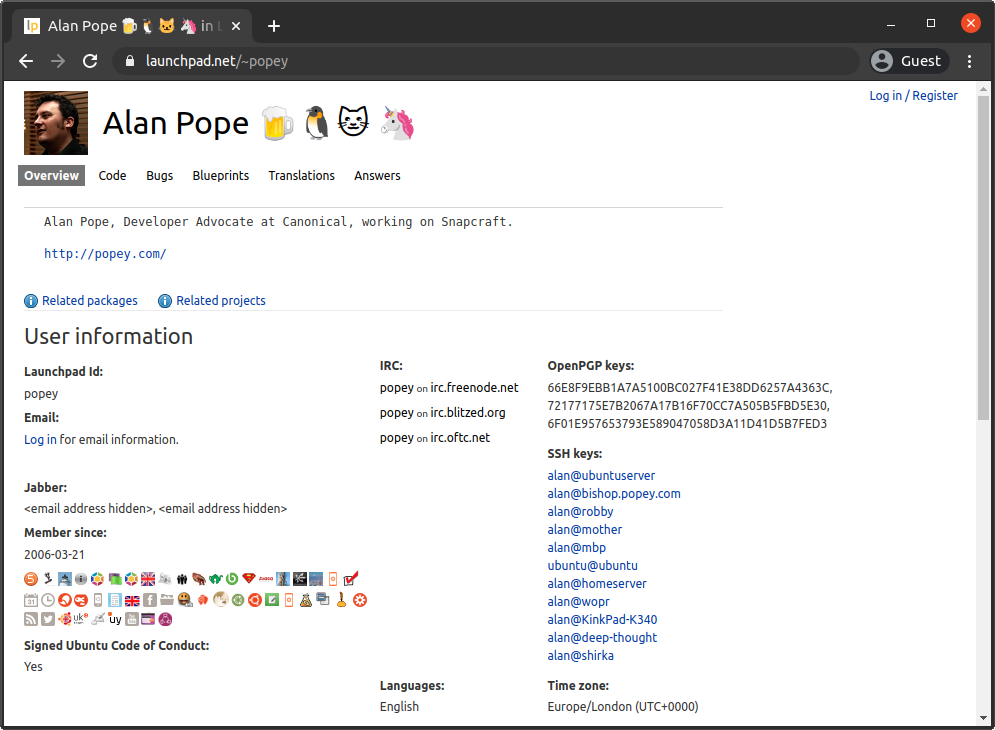Click the beige globe team badge
The image size is (995, 730).
(221, 599)
